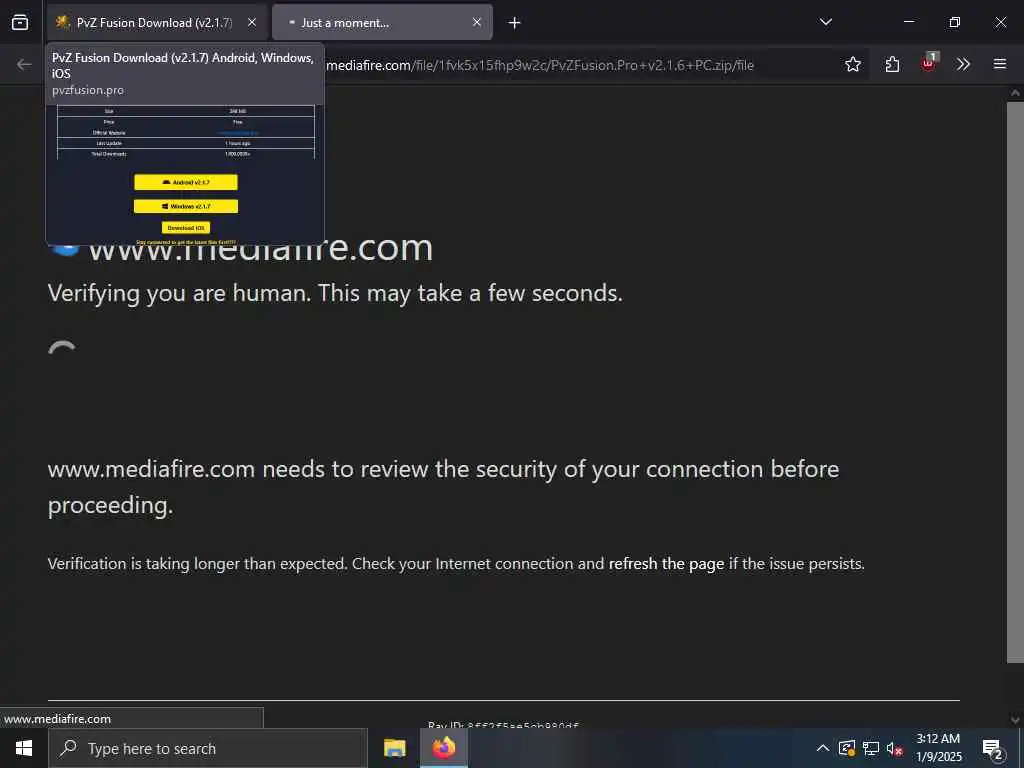Open the Firefox View icon

click(20, 22)
